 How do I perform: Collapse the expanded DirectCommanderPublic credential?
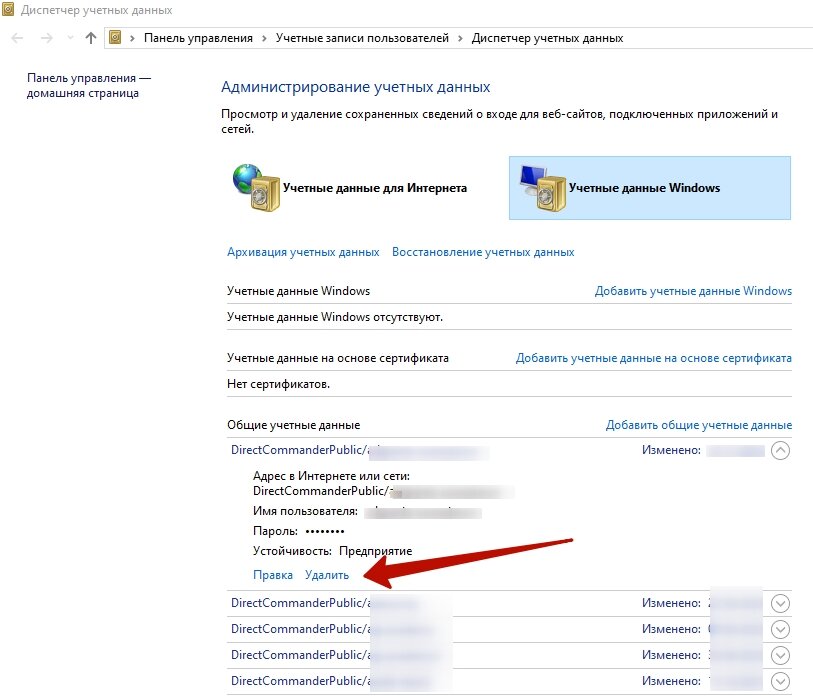point(780,451)
